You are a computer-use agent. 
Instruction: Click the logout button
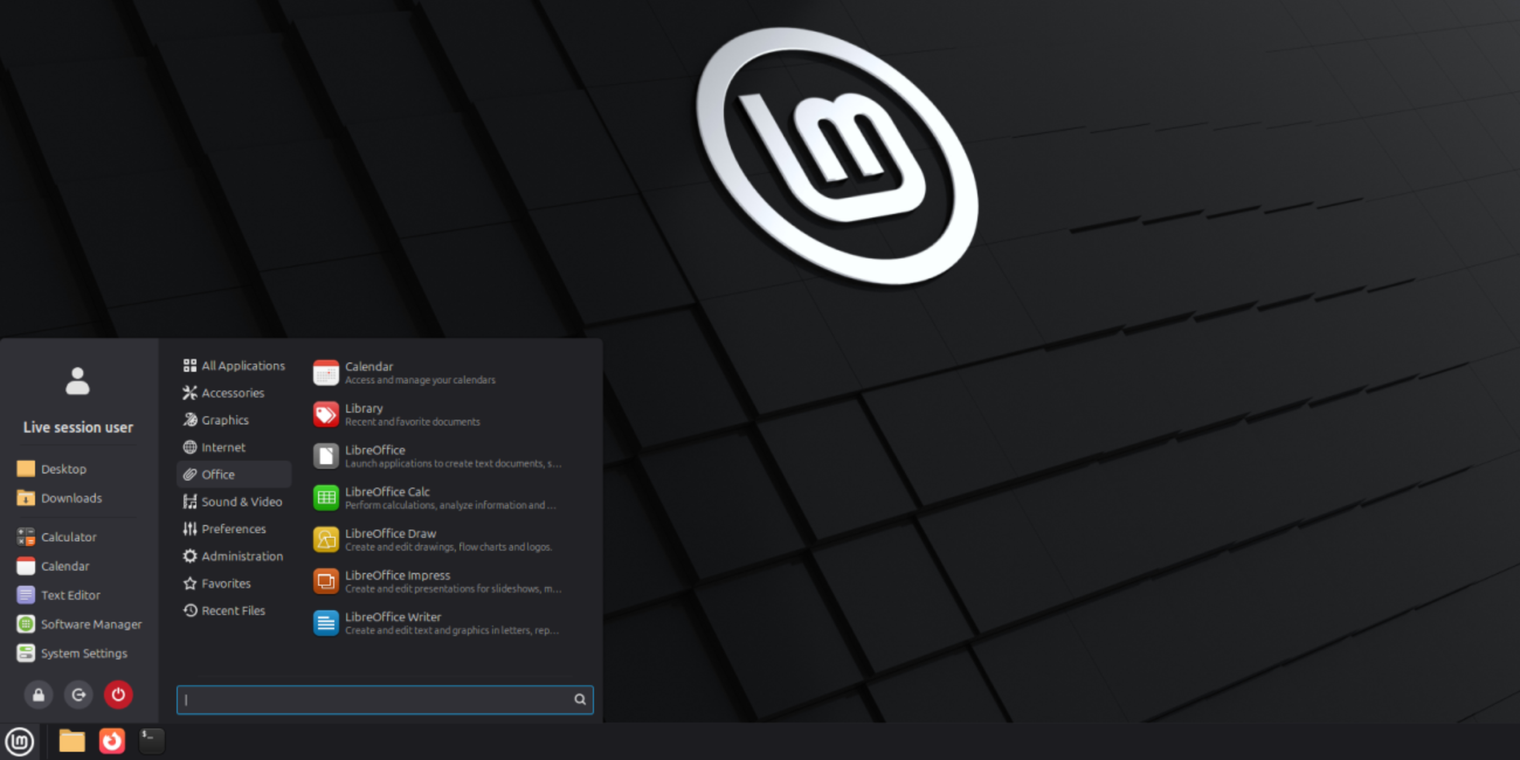click(x=78, y=694)
